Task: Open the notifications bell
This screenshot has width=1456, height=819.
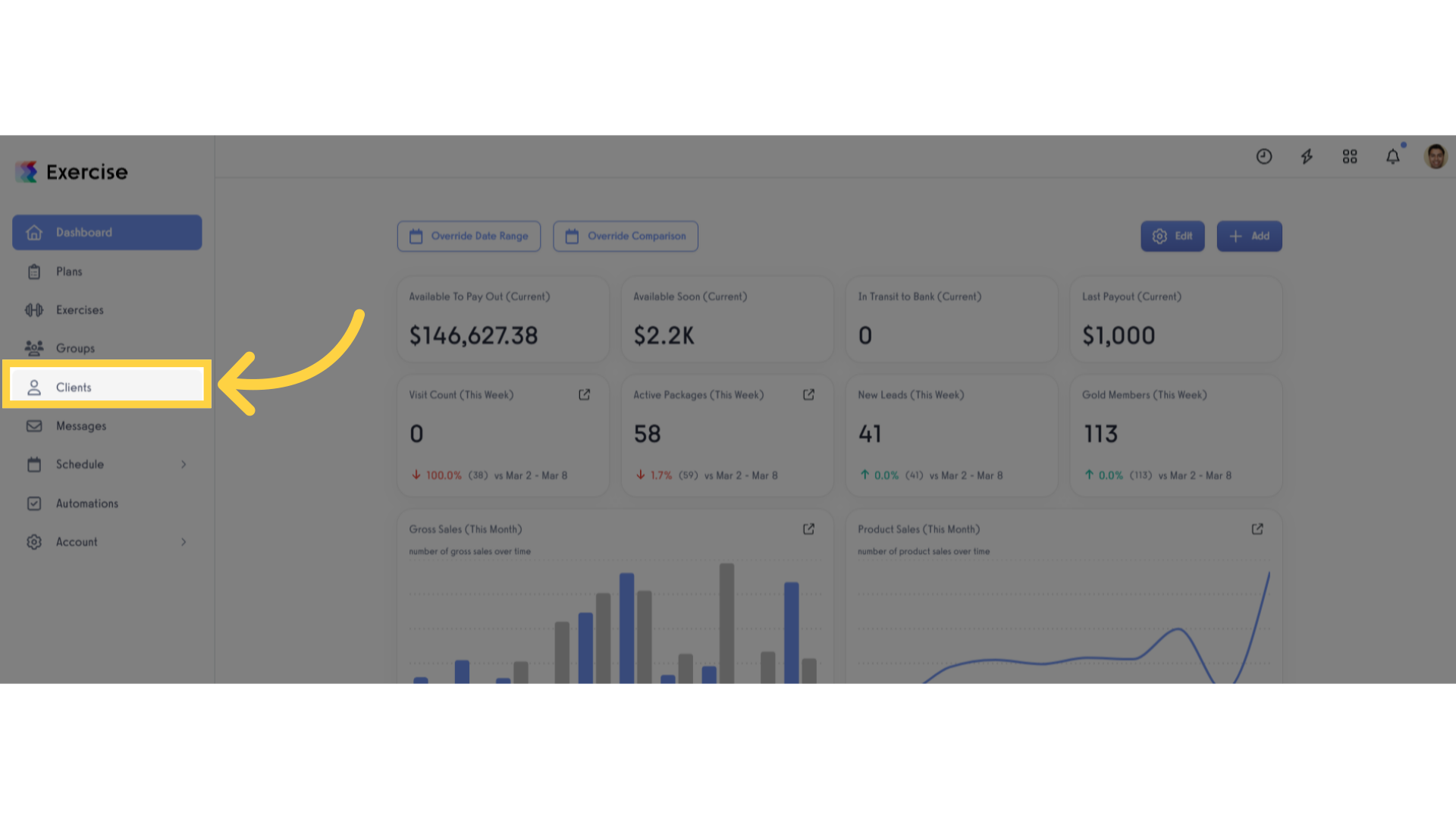Action: click(x=1393, y=156)
